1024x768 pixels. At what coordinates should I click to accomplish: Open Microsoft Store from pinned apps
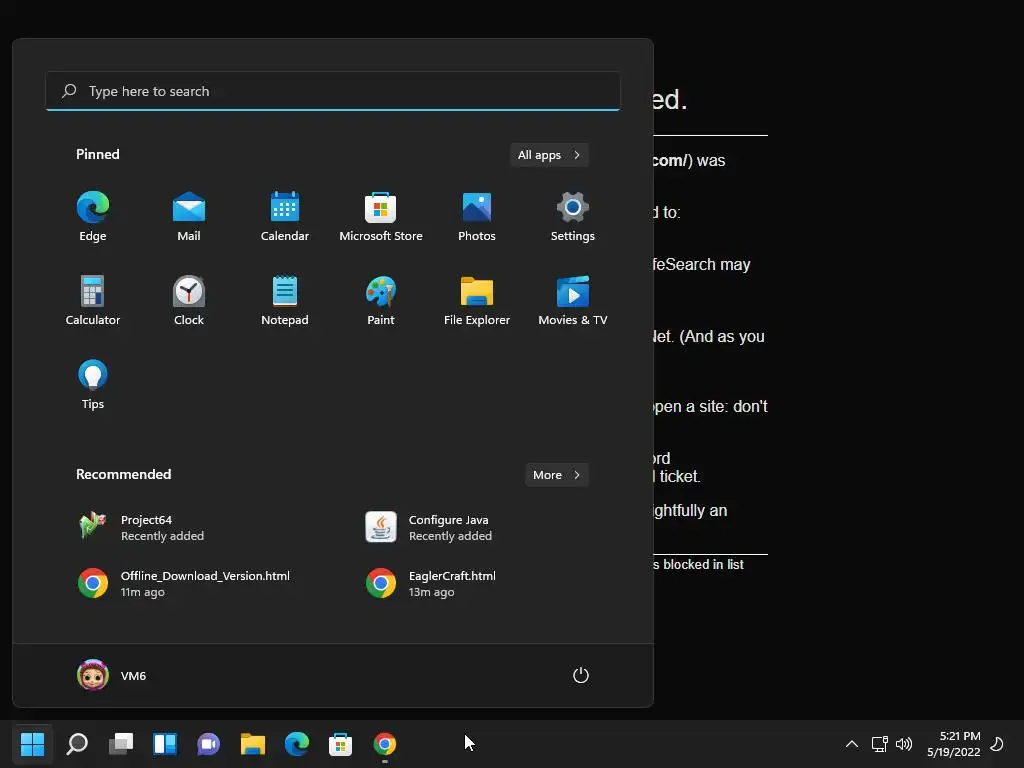click(381, 217)
